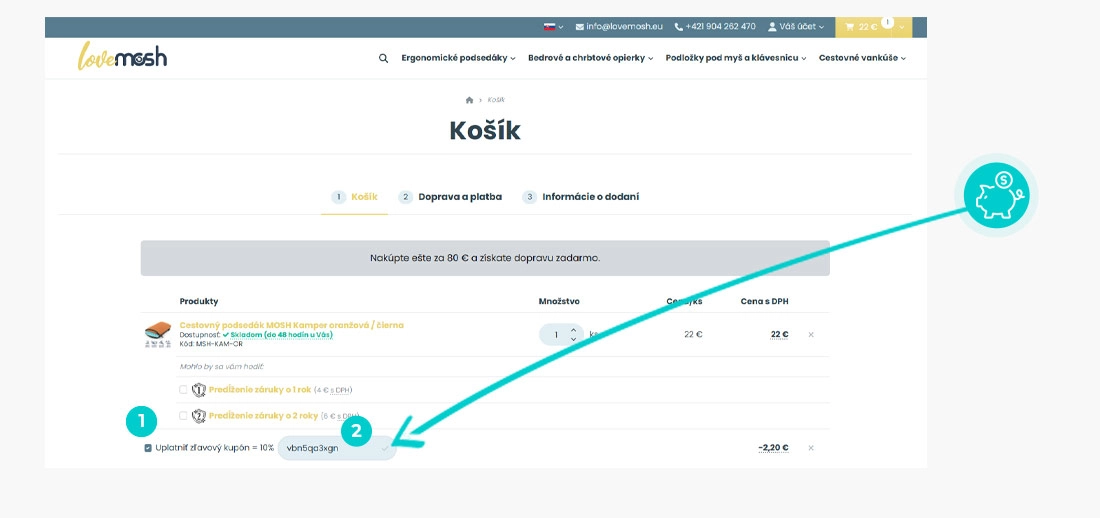Decrease product quantity with down arrow
This screenshot has height=518, width=1100.
573,340
